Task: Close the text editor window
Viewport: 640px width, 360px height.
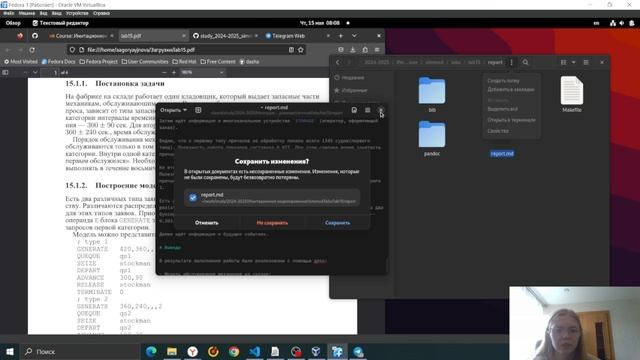Action: coord(380,110)
